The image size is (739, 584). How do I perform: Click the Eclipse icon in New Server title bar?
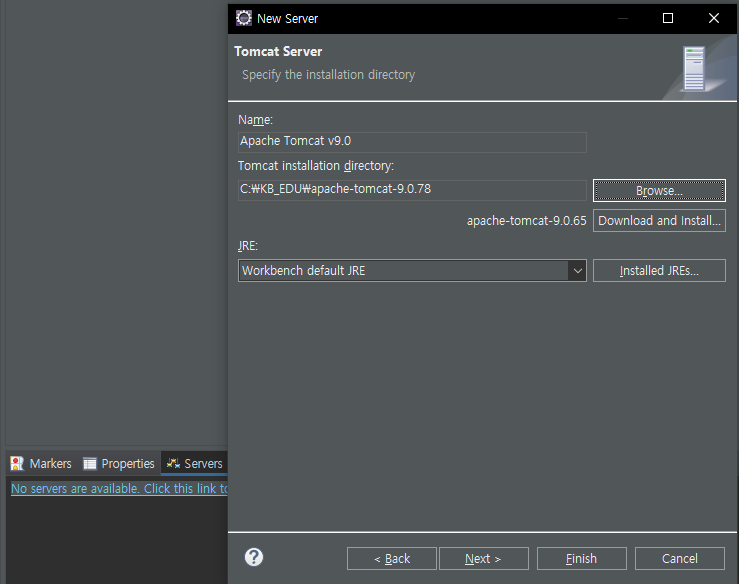(244, 18)
